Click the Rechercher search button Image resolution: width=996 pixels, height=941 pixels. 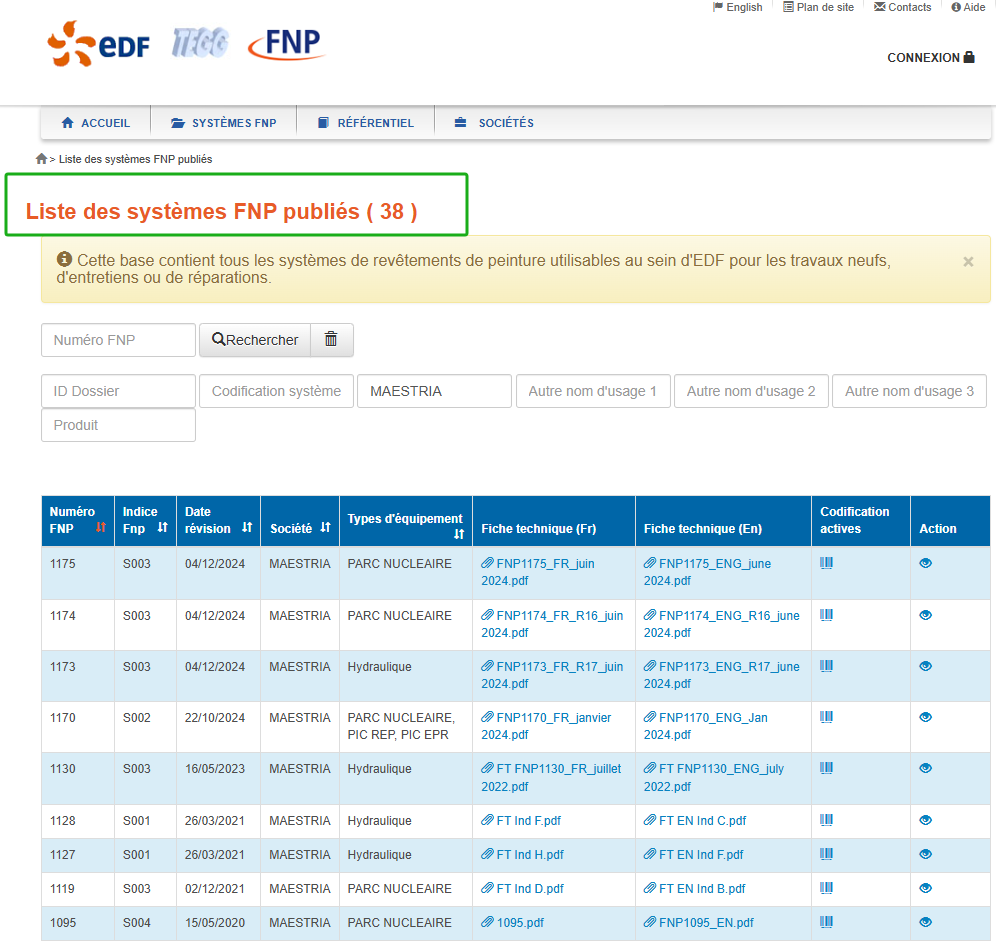[x=255, y=340]
